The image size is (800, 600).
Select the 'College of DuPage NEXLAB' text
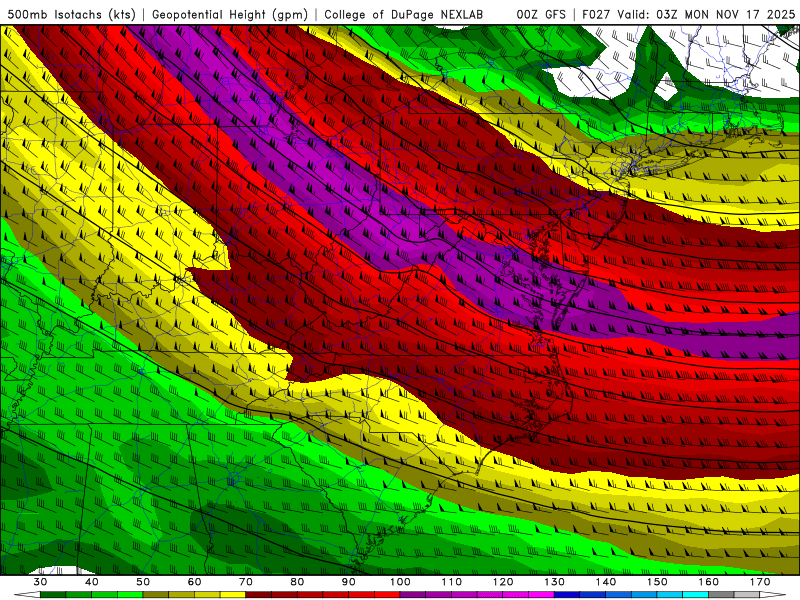(404, 14)
